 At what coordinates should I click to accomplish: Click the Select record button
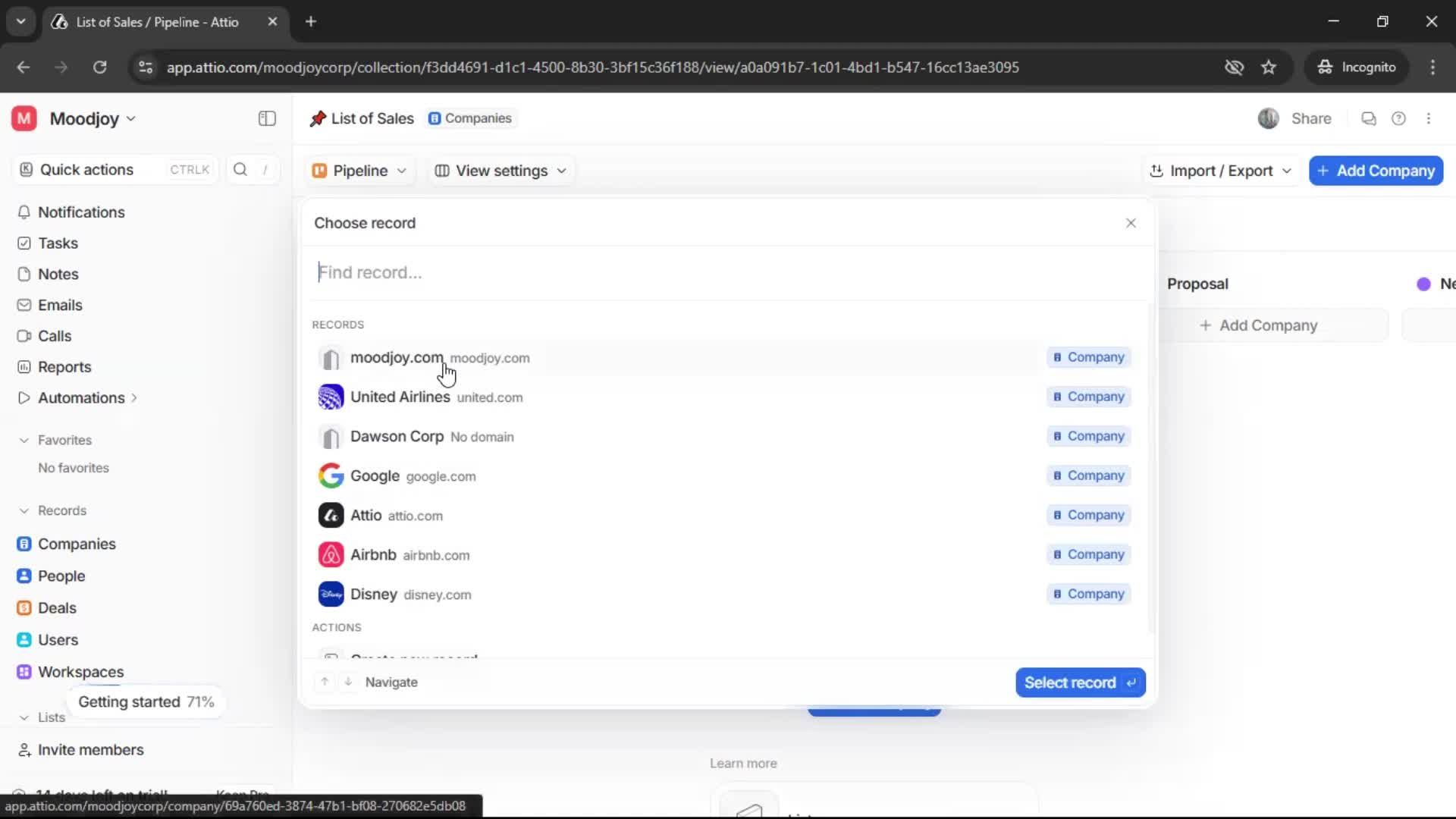[1080, 682]
